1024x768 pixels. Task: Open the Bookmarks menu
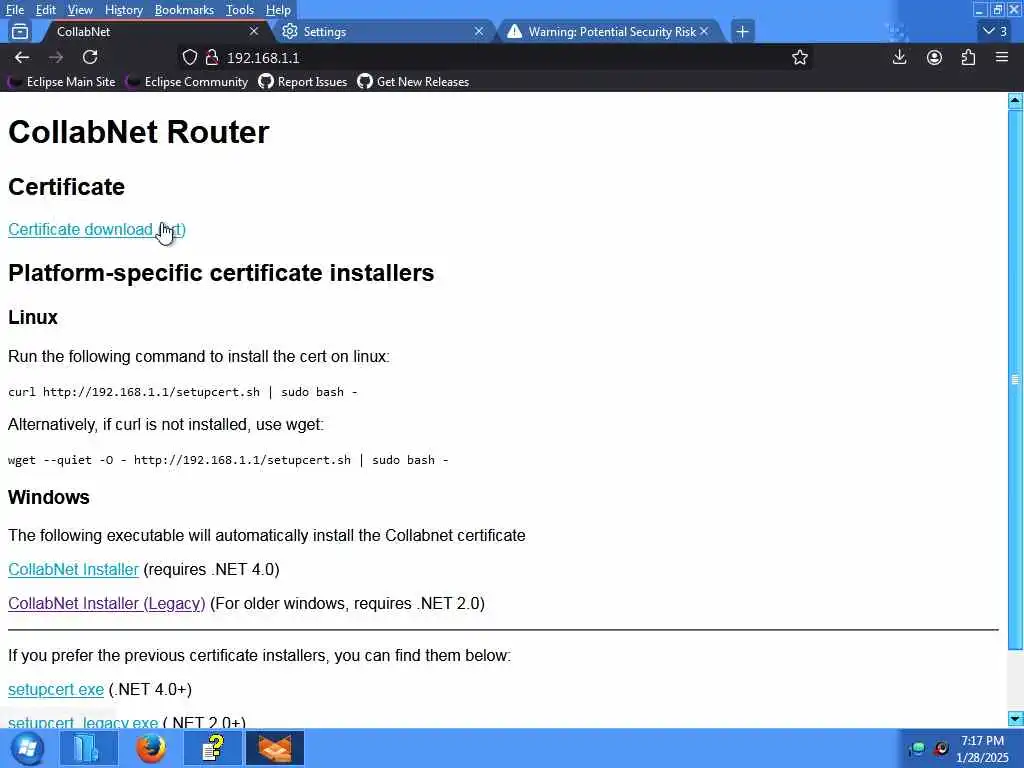click(184, 10)
